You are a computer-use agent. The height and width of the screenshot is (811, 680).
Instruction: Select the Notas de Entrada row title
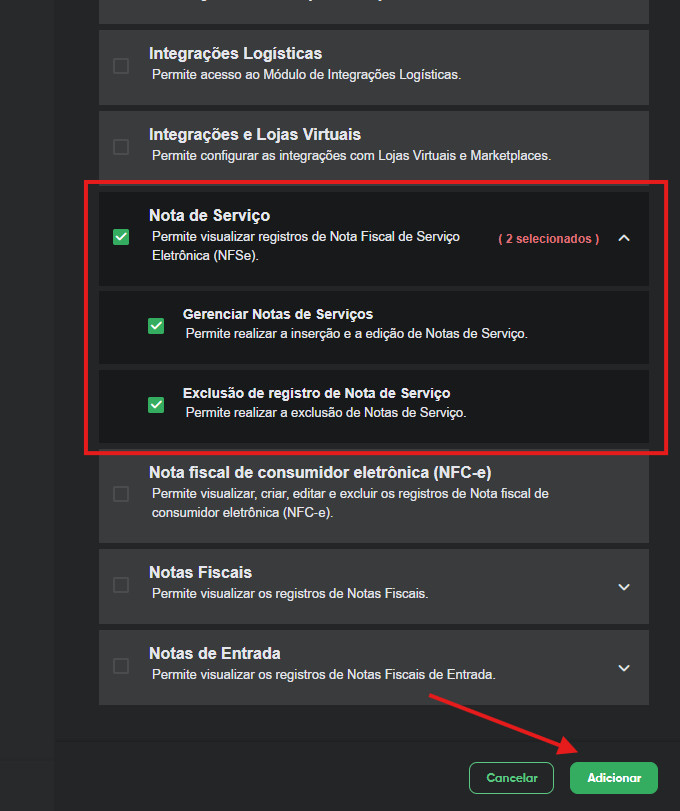[x=214, y=654]
